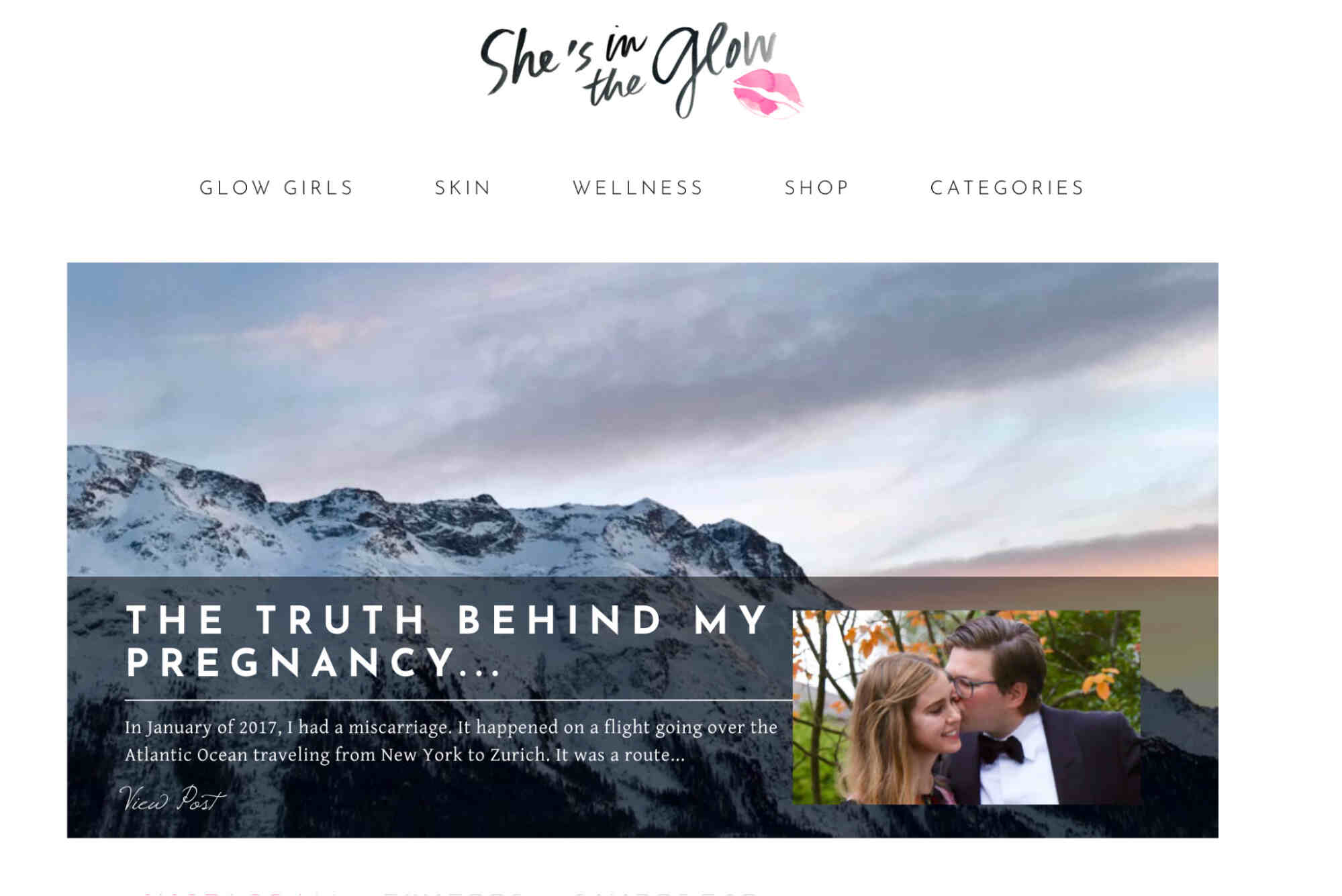Click the white divider line under post title
This screenshot has width=1342, height=896.
(458, 700)
